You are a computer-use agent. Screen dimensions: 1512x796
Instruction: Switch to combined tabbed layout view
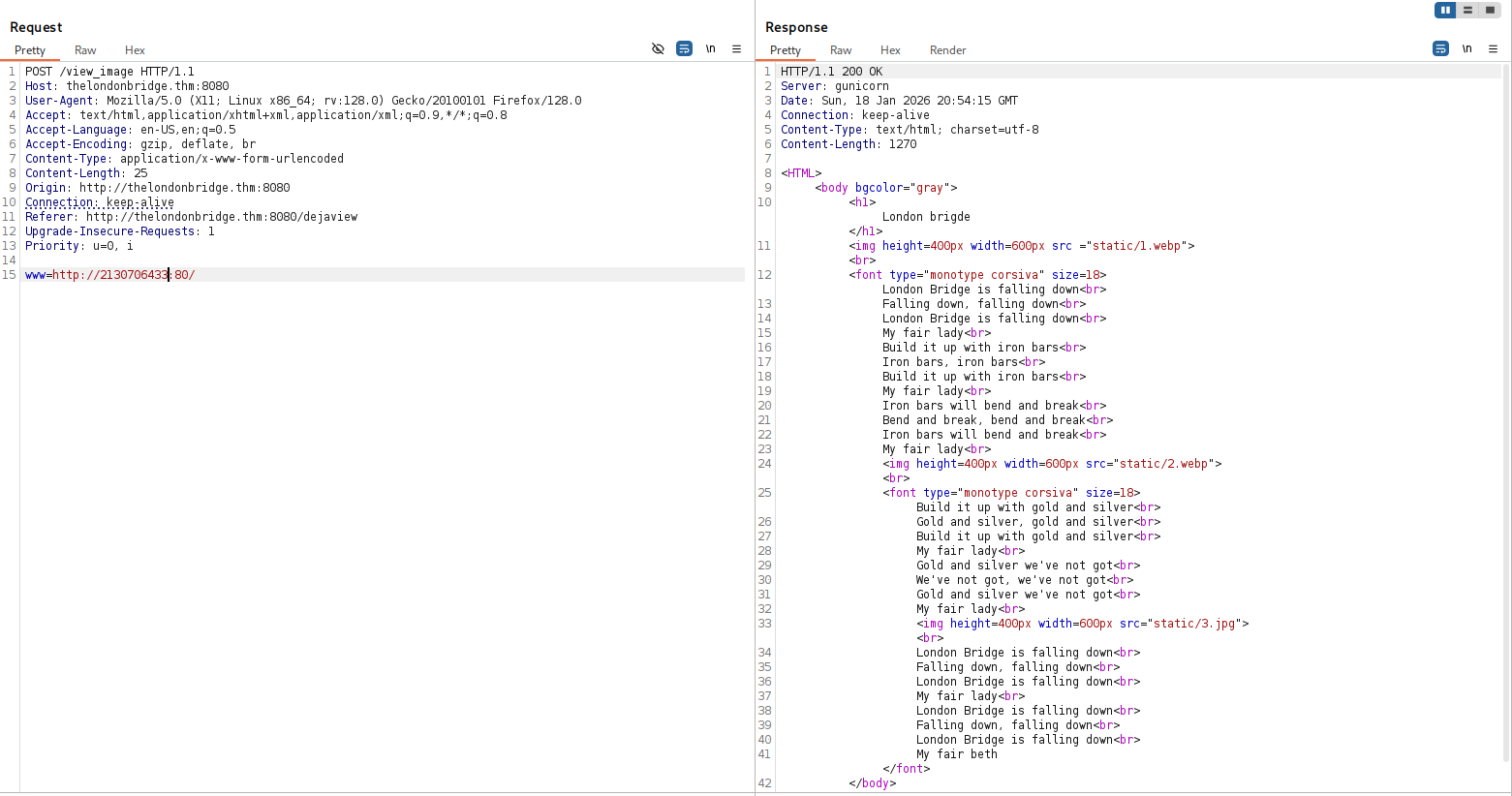[x=1490, y=10]
